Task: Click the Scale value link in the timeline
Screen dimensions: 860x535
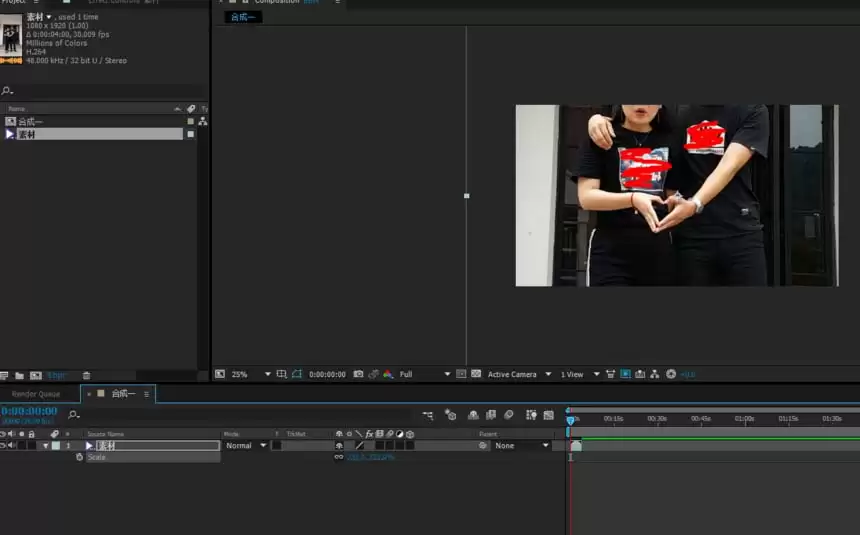Action: click(370, 457)
